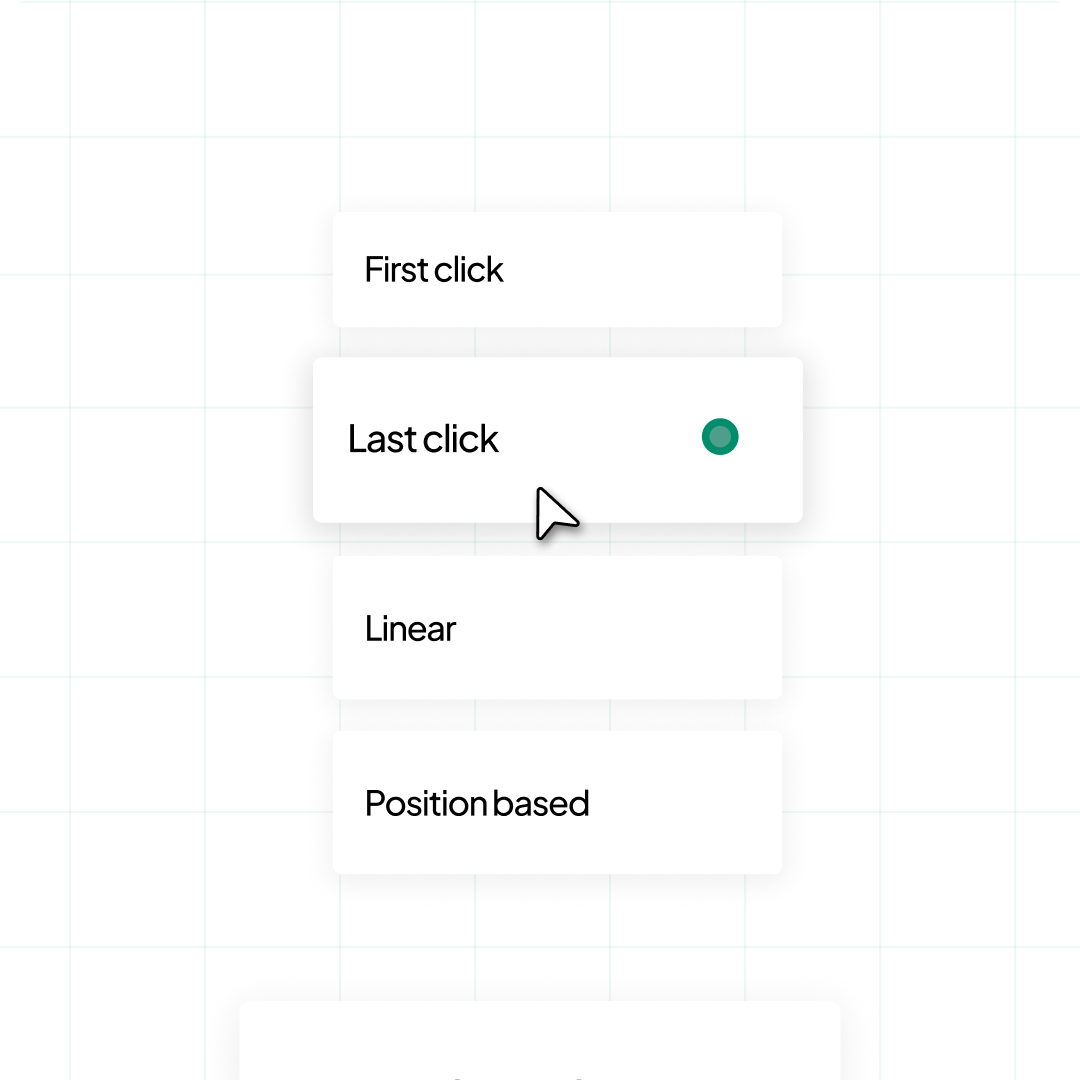Click the "Linear" text label

coord(411,628)
